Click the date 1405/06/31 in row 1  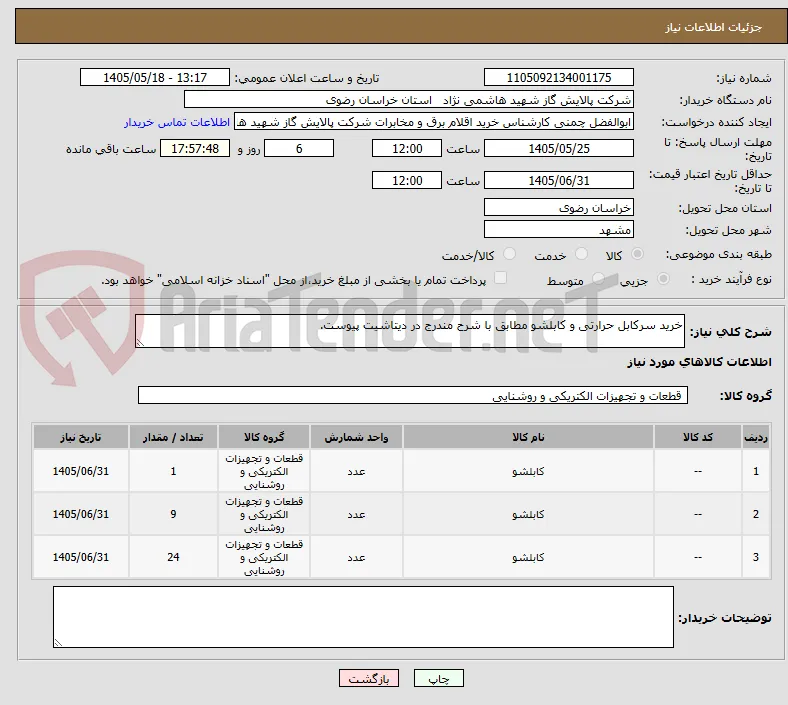81,471
